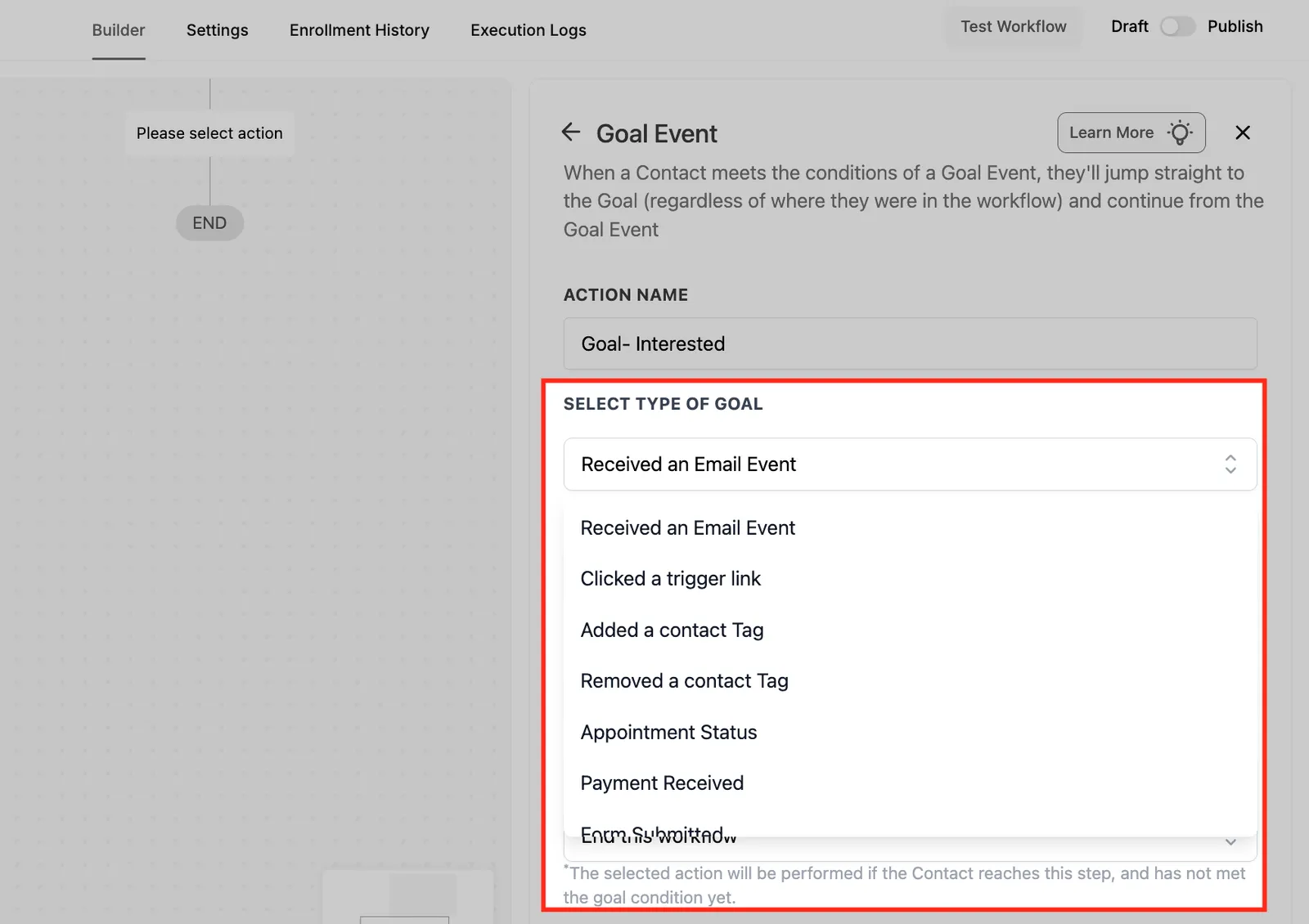Screen dimensions: 1309x924
Task: Open the Builder tab
Action: (x=119, y=30)
